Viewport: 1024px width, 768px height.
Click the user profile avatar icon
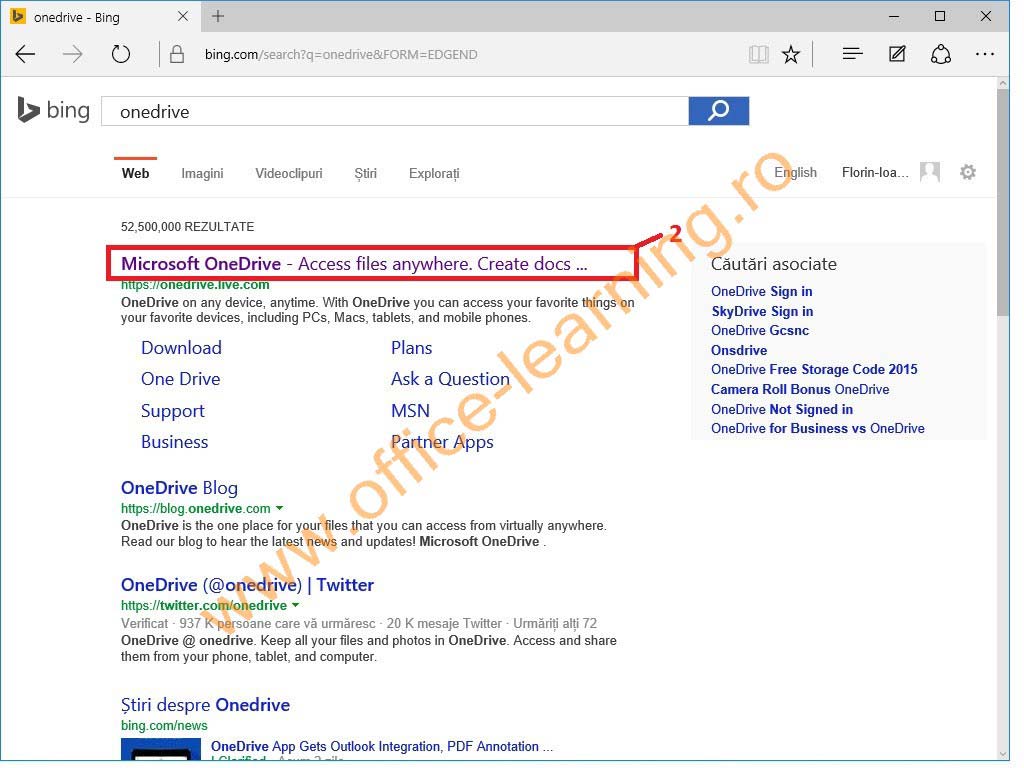[x=930, y=172]
